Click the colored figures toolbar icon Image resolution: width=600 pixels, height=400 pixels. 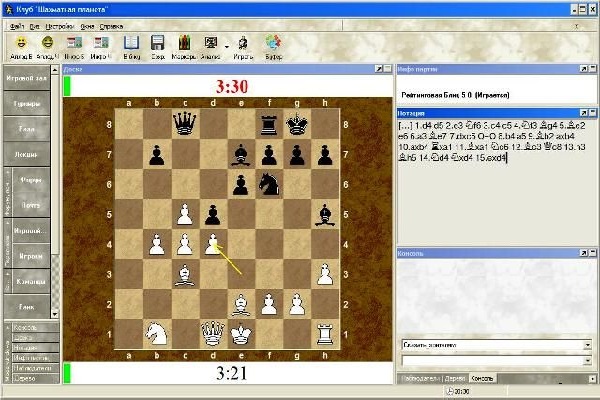point(184,42)
